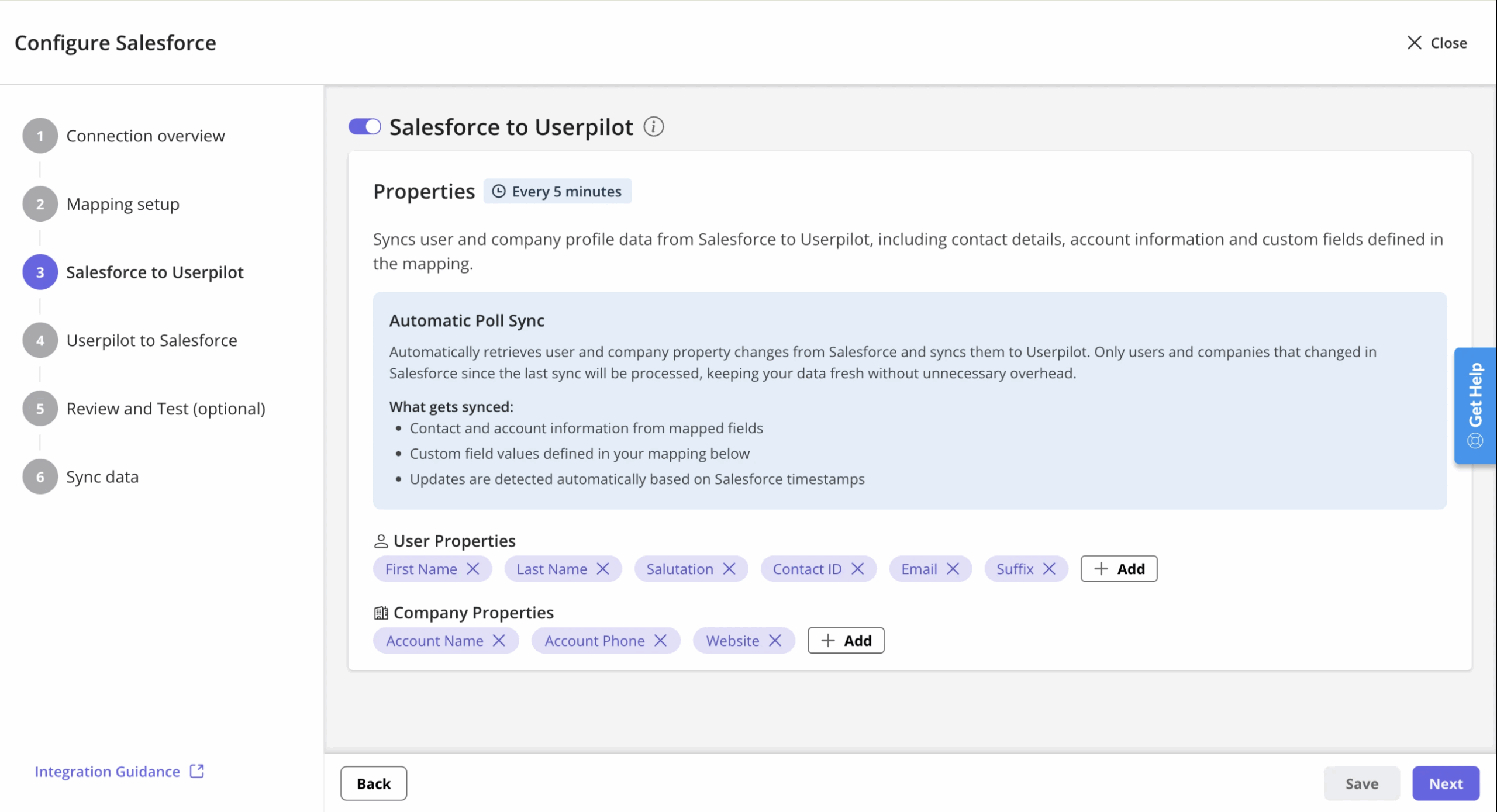Remove the First Name property chip
Image resolution: width=1497 pixels, height=812 pixels.
(473, 569)
